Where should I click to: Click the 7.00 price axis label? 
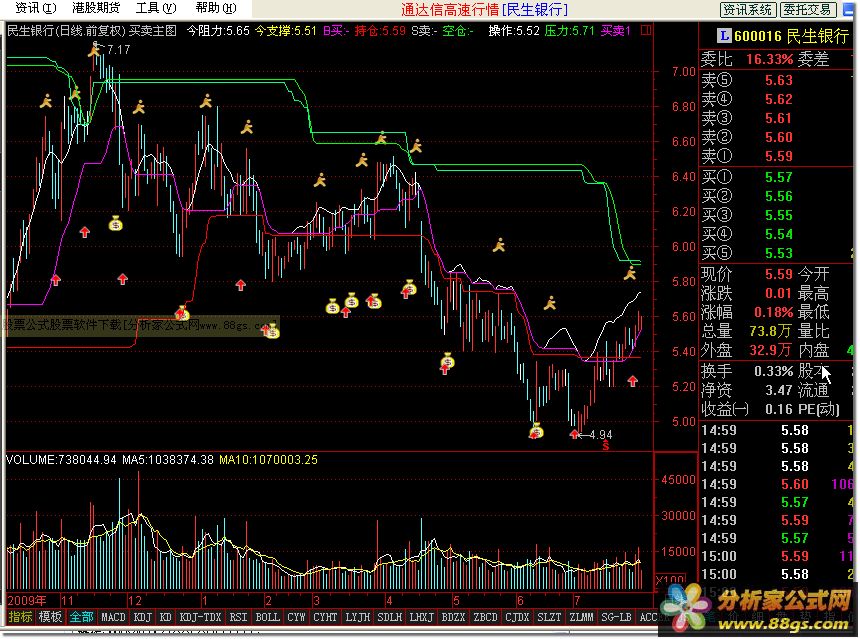[x=683, y=71]
